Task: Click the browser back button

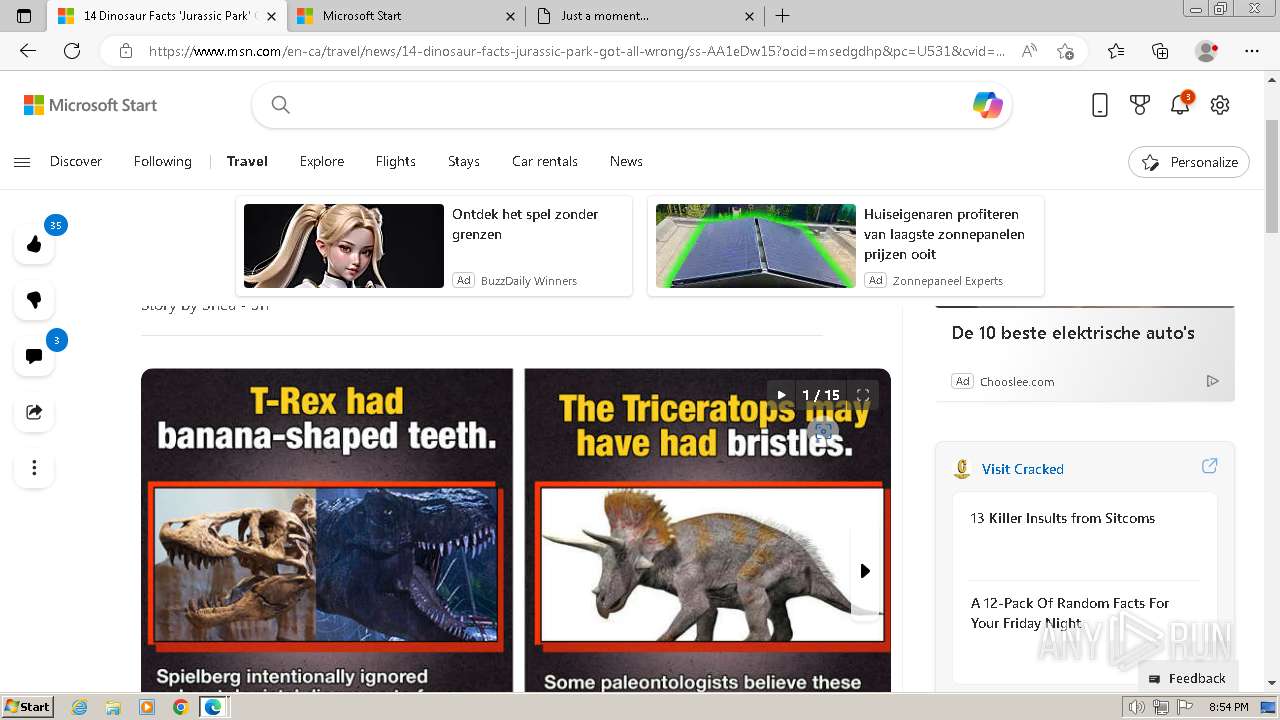Action: [x=28, y=51]
